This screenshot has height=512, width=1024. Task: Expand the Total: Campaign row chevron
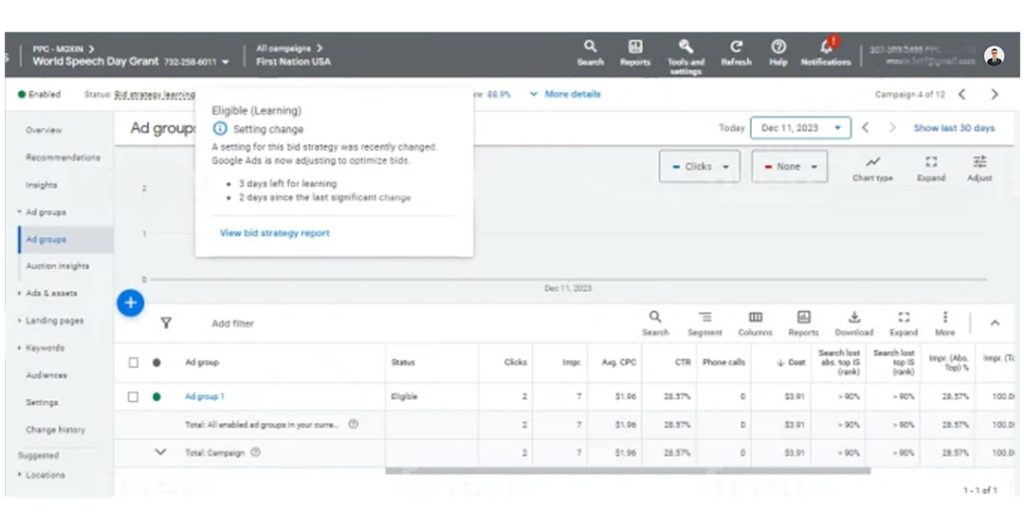(160, 452)
